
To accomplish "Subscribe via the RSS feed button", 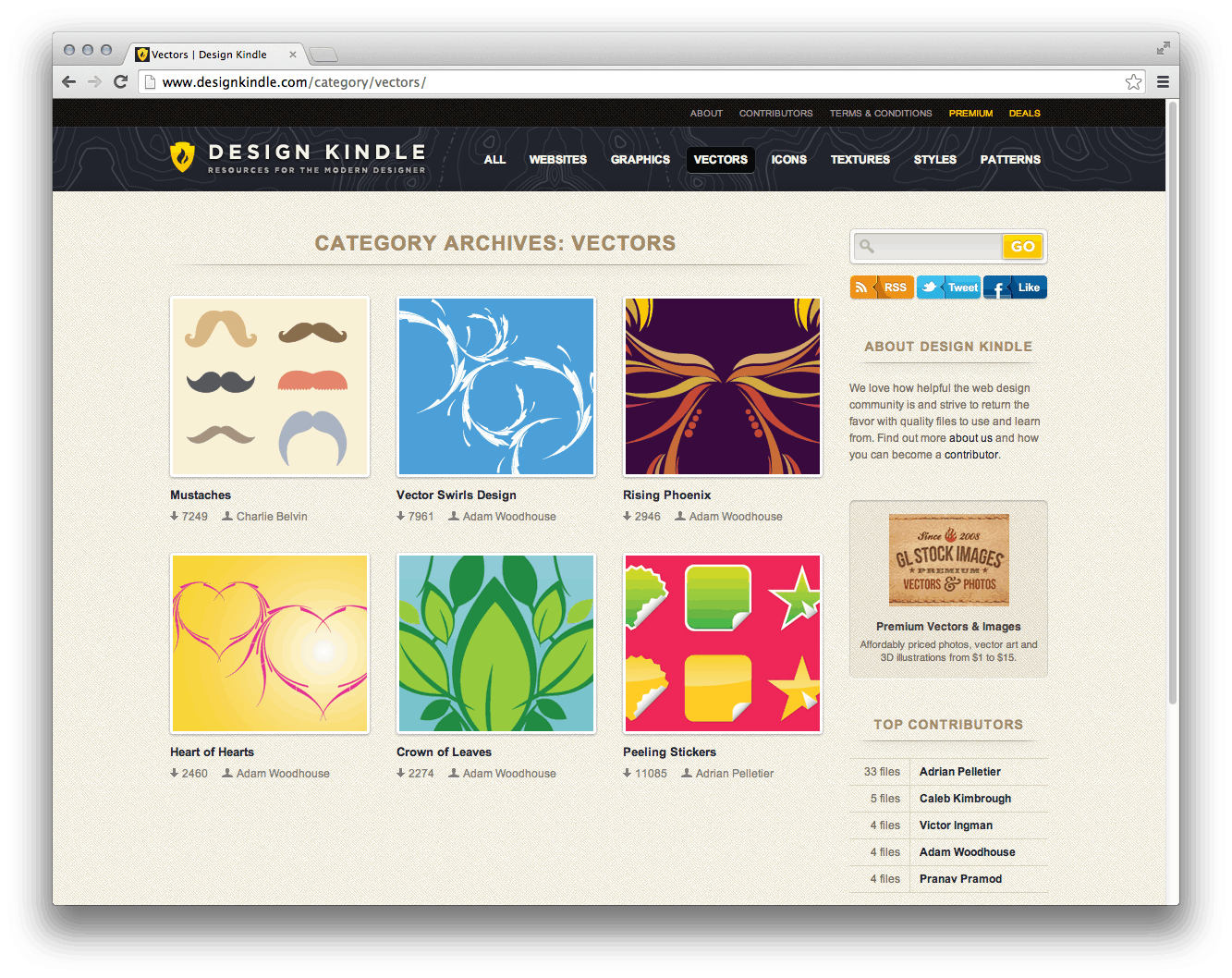I will 882,287.
